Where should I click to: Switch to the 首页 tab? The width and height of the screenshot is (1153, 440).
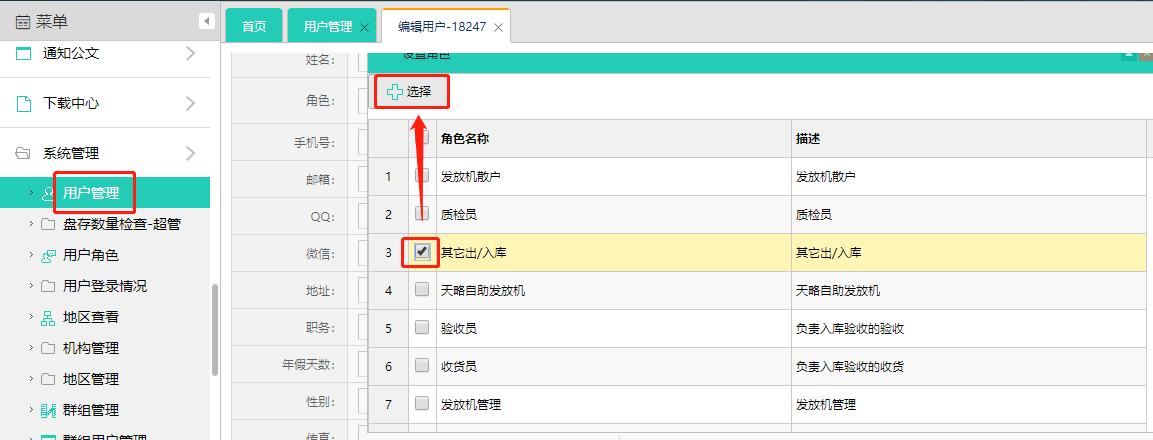254,27
